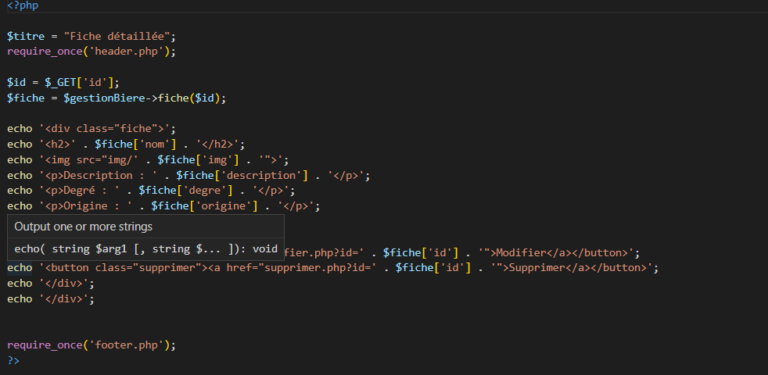Click highlighted echo keyword on supprimer line
The width and height of the screenshot is (768, 375).
(20, 268)
